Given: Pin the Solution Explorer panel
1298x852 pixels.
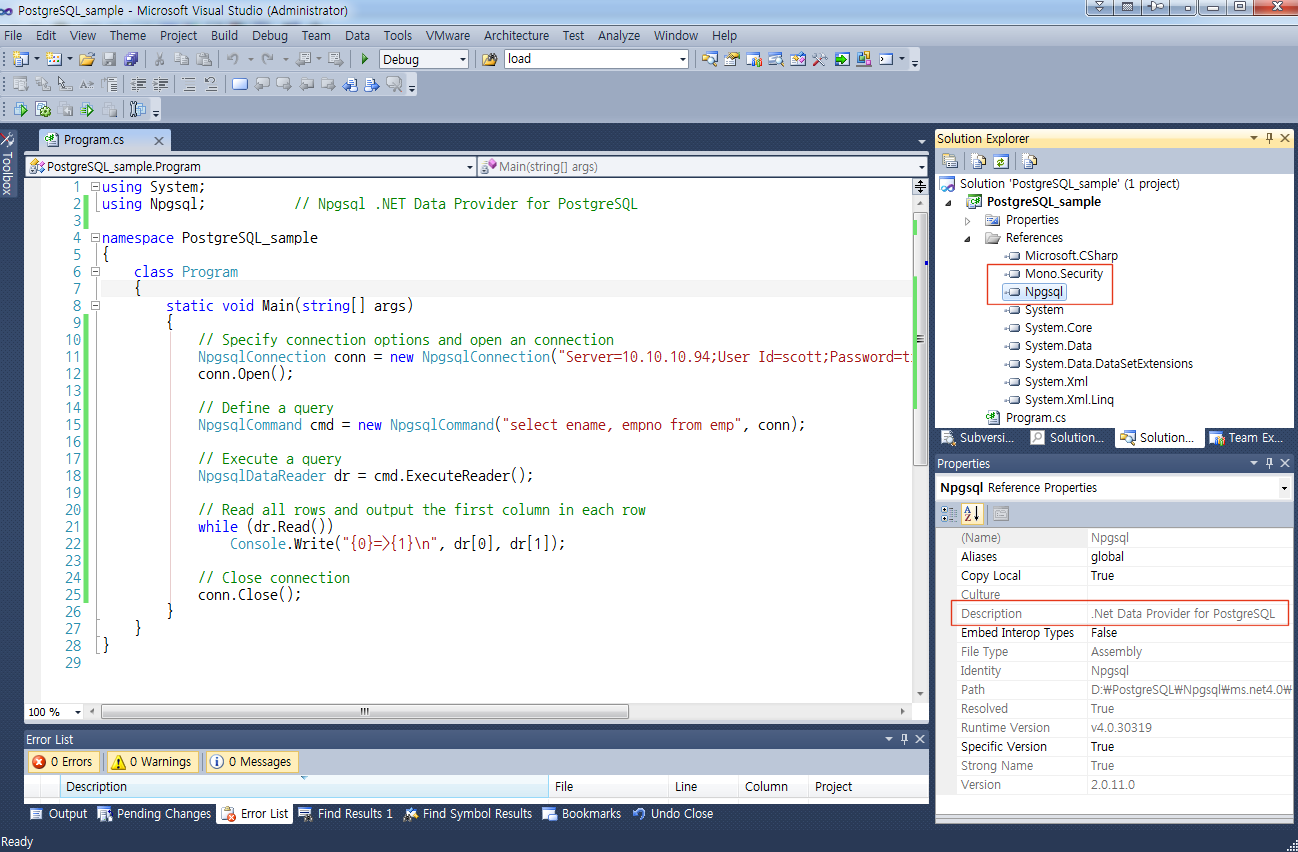Looking at the screenshot, I should click(1269, 138).
